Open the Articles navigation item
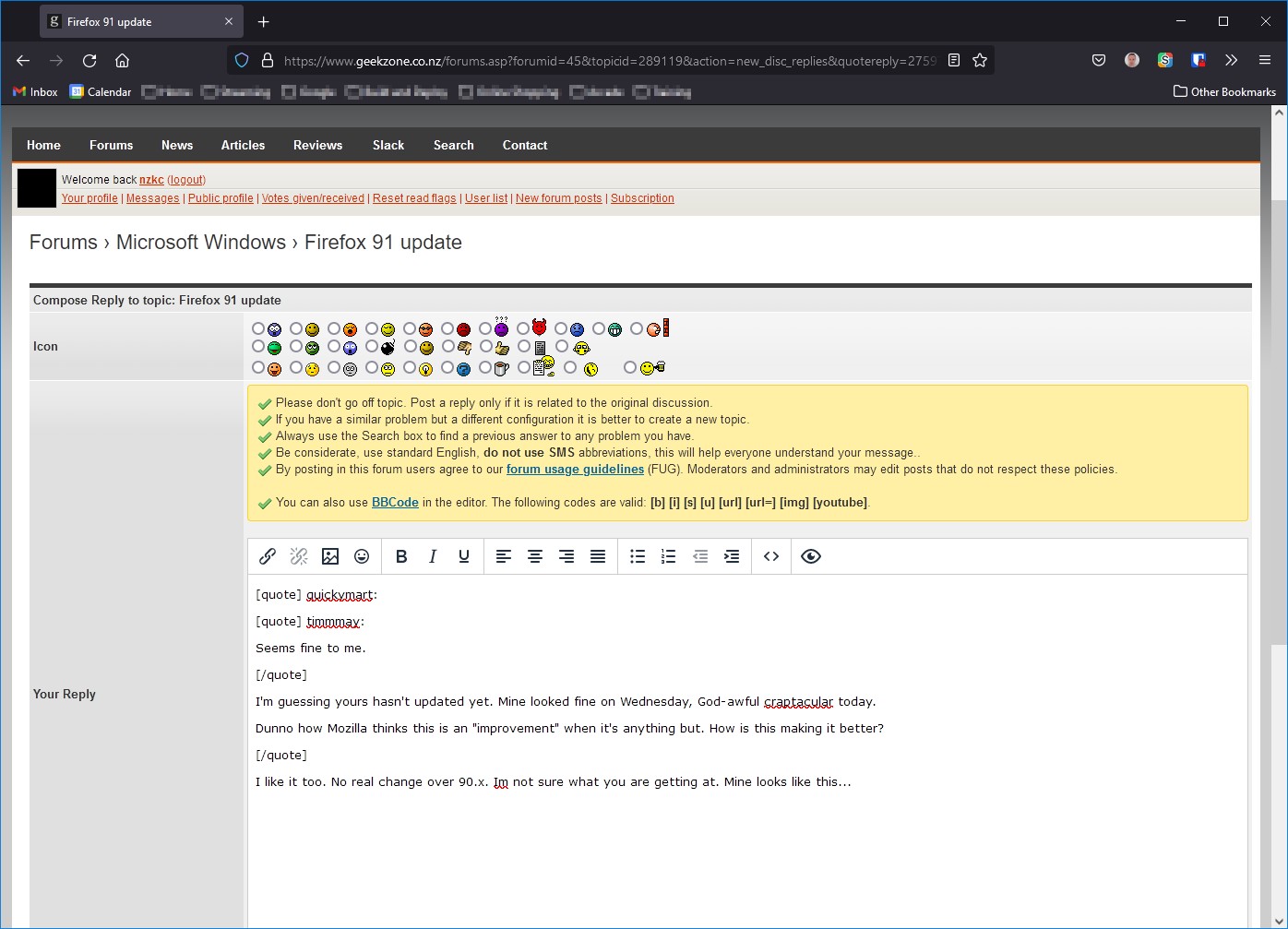This screenshot has width=1288, height=929. click(243, 145)
